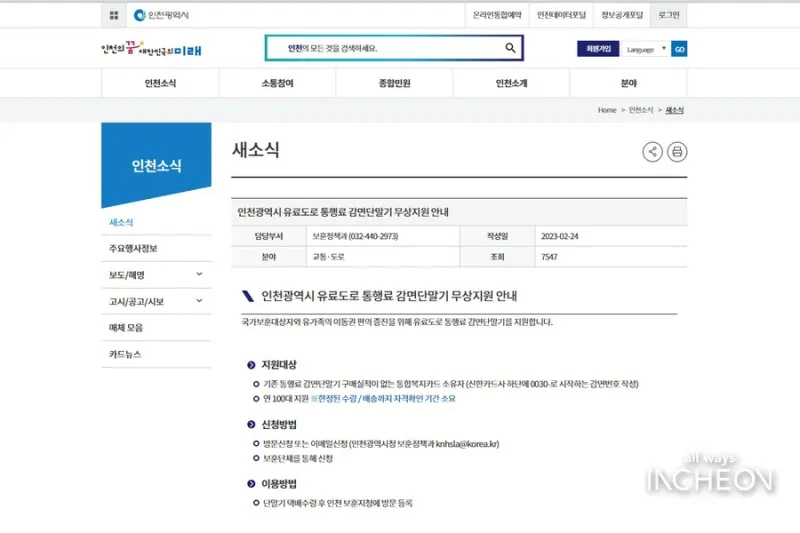Click the large 새소식 page heading
The image size is (800, 533).
256,150
